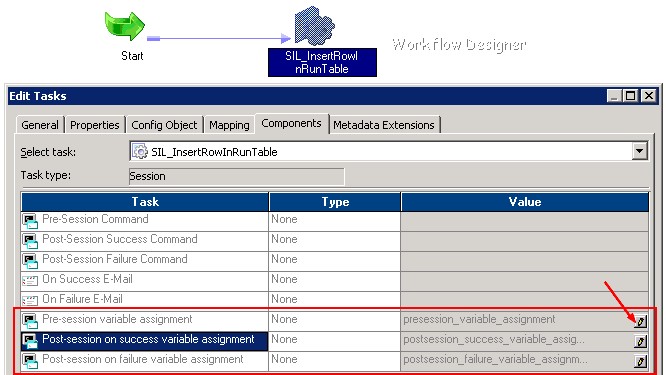Open the Select task combo box
This screenshot has height=375, width=666.
coord(389,151)
